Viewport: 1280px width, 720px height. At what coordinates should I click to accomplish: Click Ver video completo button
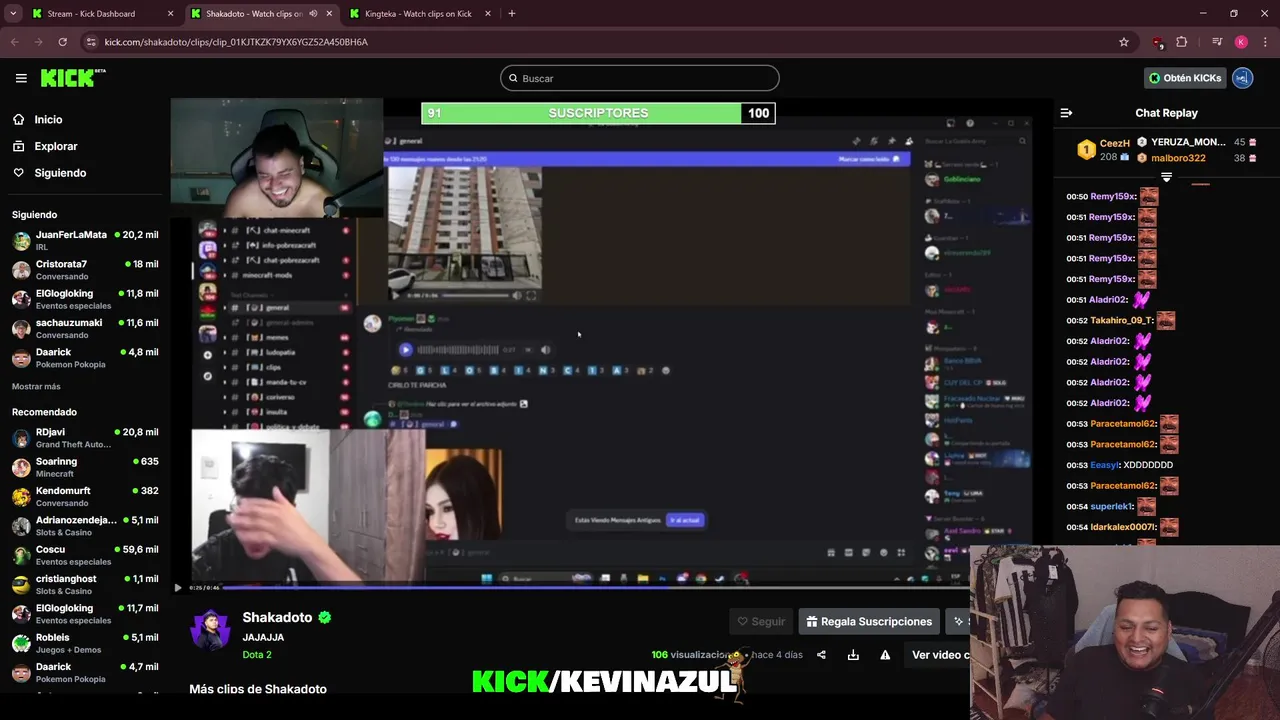click(938, 655)
